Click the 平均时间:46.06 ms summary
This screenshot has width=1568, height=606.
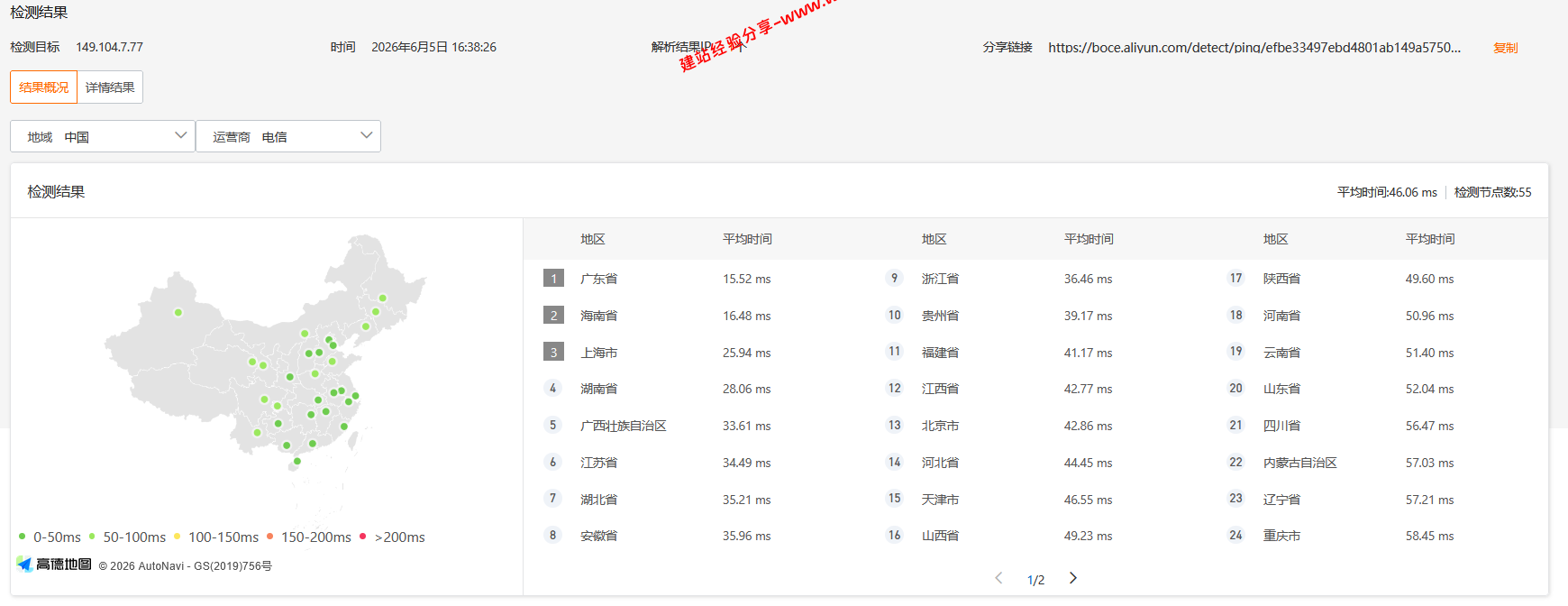[1387, 192]
